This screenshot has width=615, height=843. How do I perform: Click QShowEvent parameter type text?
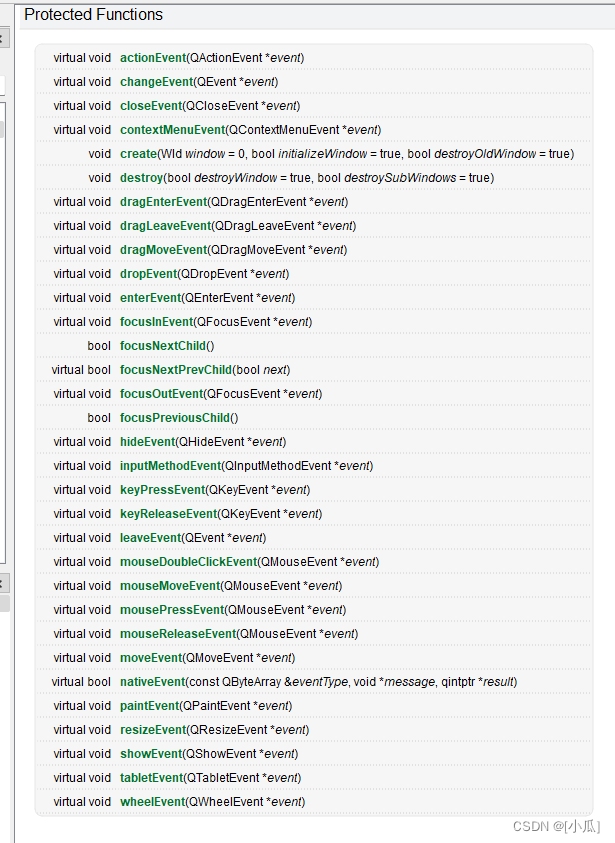pos(221,754)
